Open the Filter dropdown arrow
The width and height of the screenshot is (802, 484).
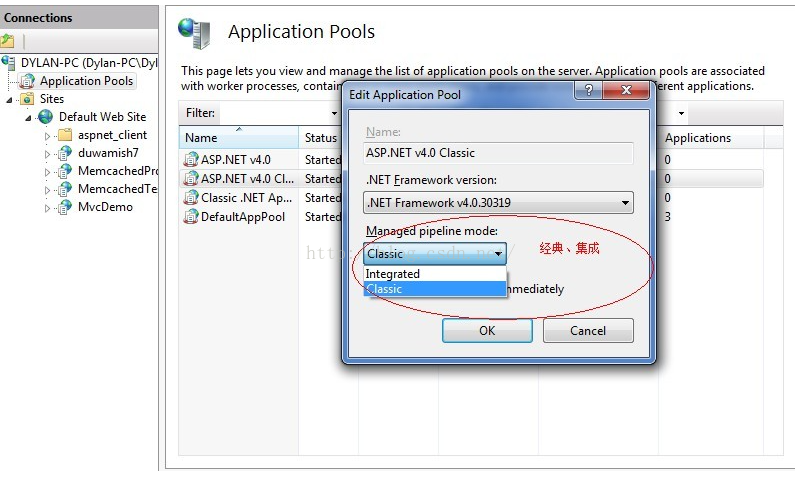pos(334,113)
